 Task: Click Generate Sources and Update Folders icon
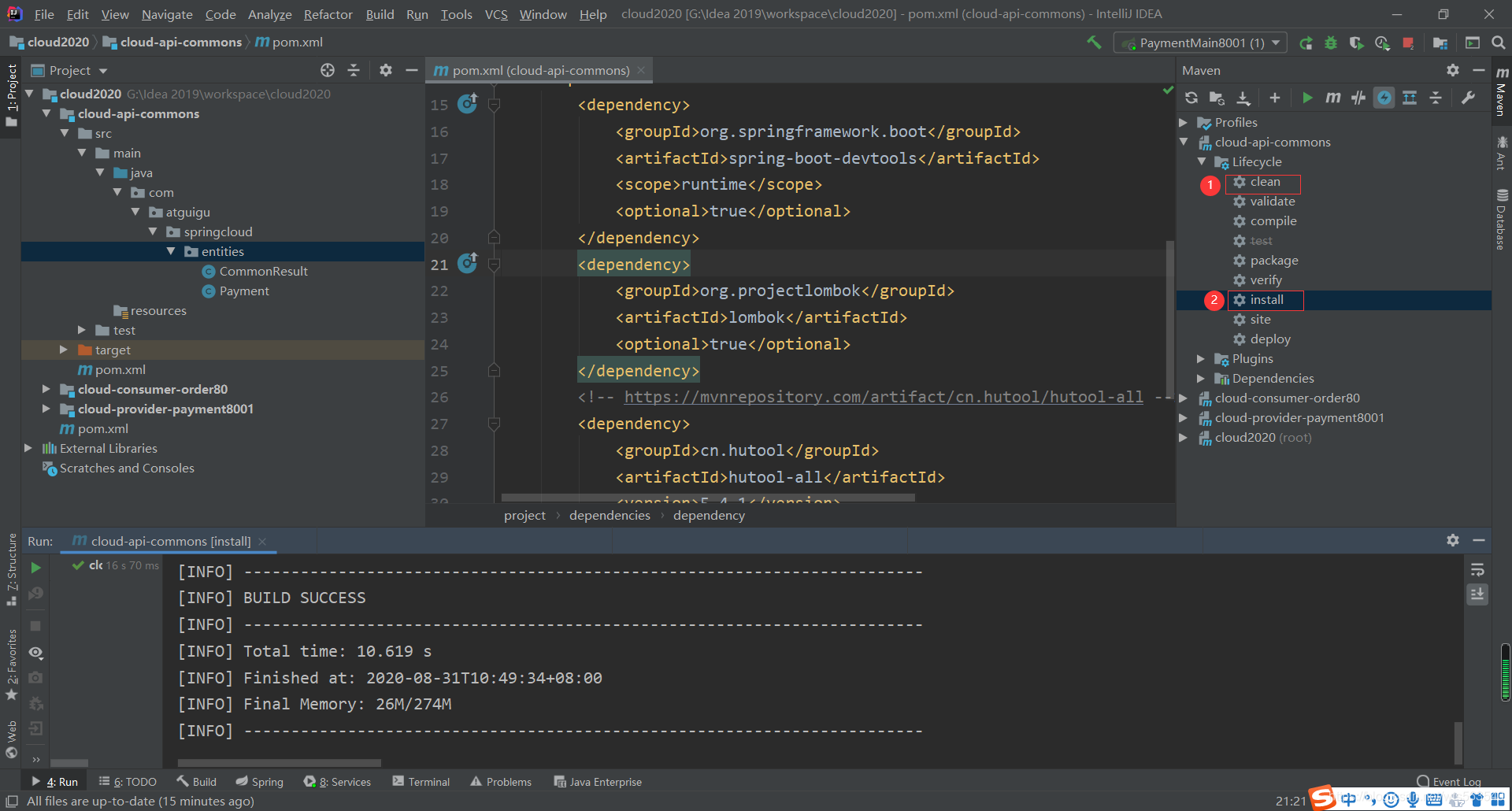(x=1217, y=98)
